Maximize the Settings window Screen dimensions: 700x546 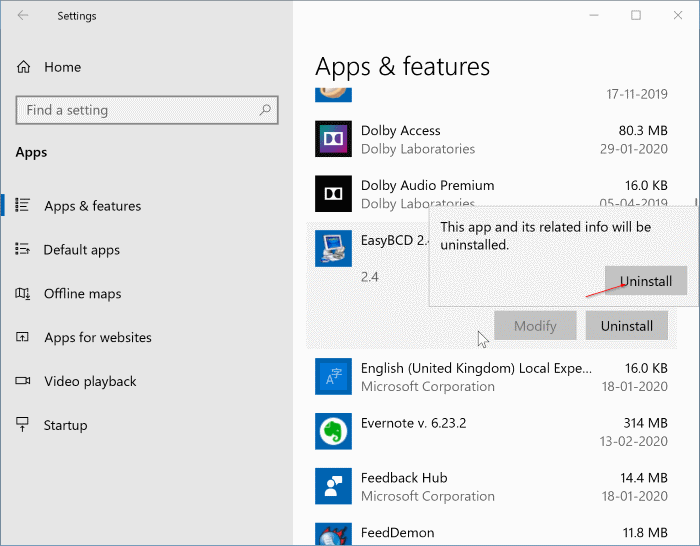click(636, 15)
